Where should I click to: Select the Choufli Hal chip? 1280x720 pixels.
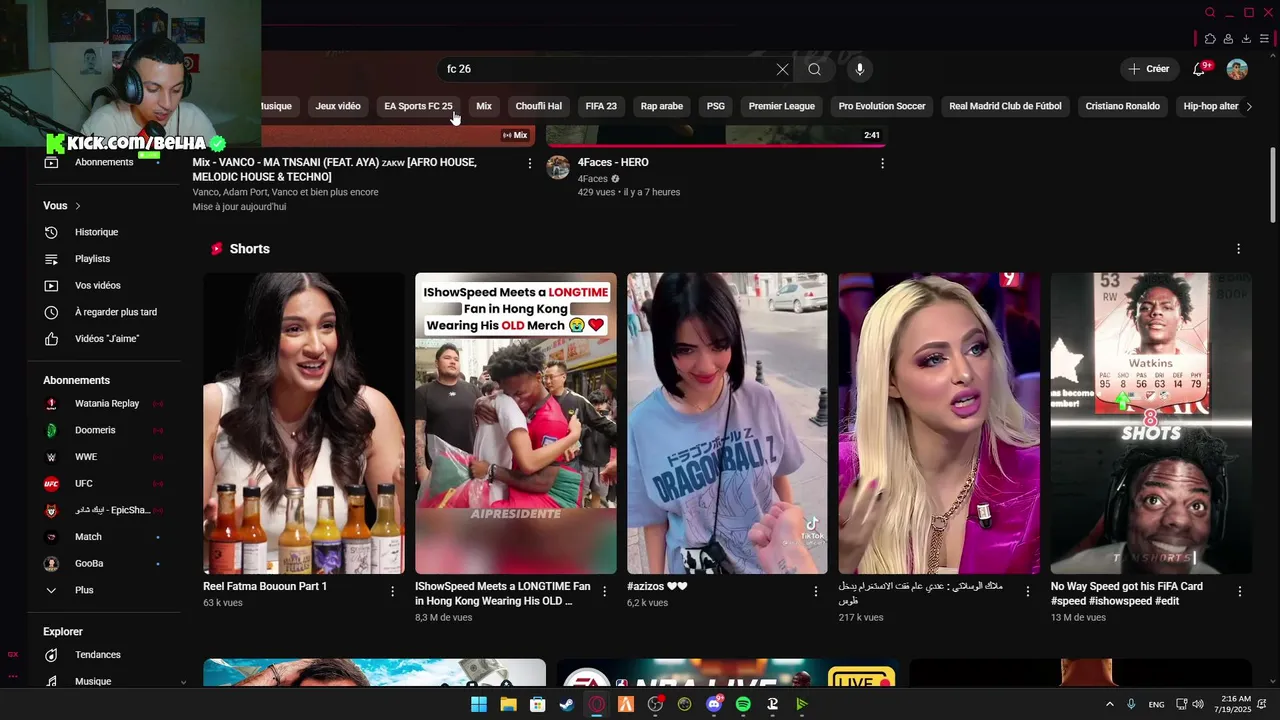pyautogui.click(x=538, y=106)
